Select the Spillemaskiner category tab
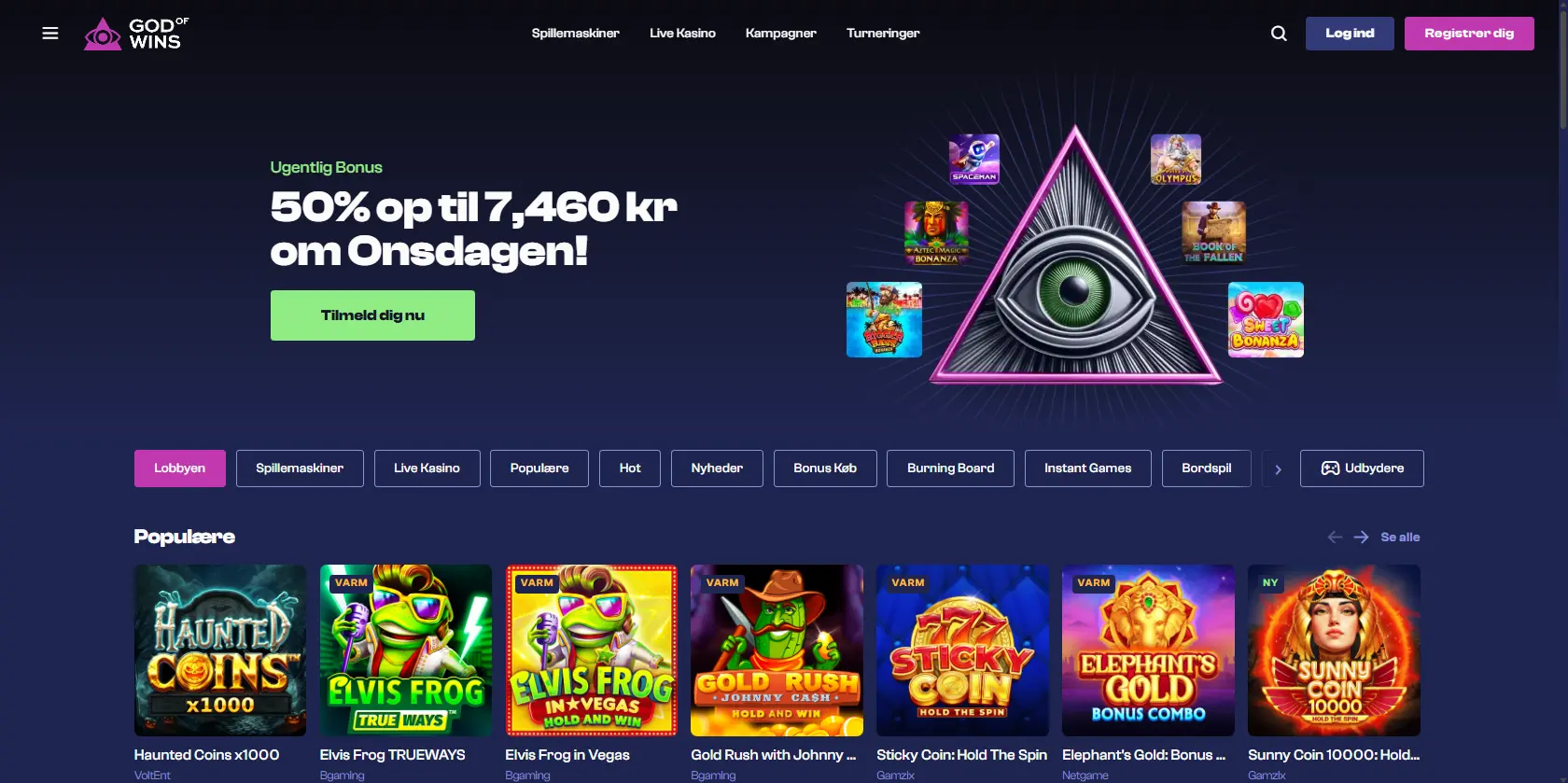 pyautogui.click(x=300, y=468)
